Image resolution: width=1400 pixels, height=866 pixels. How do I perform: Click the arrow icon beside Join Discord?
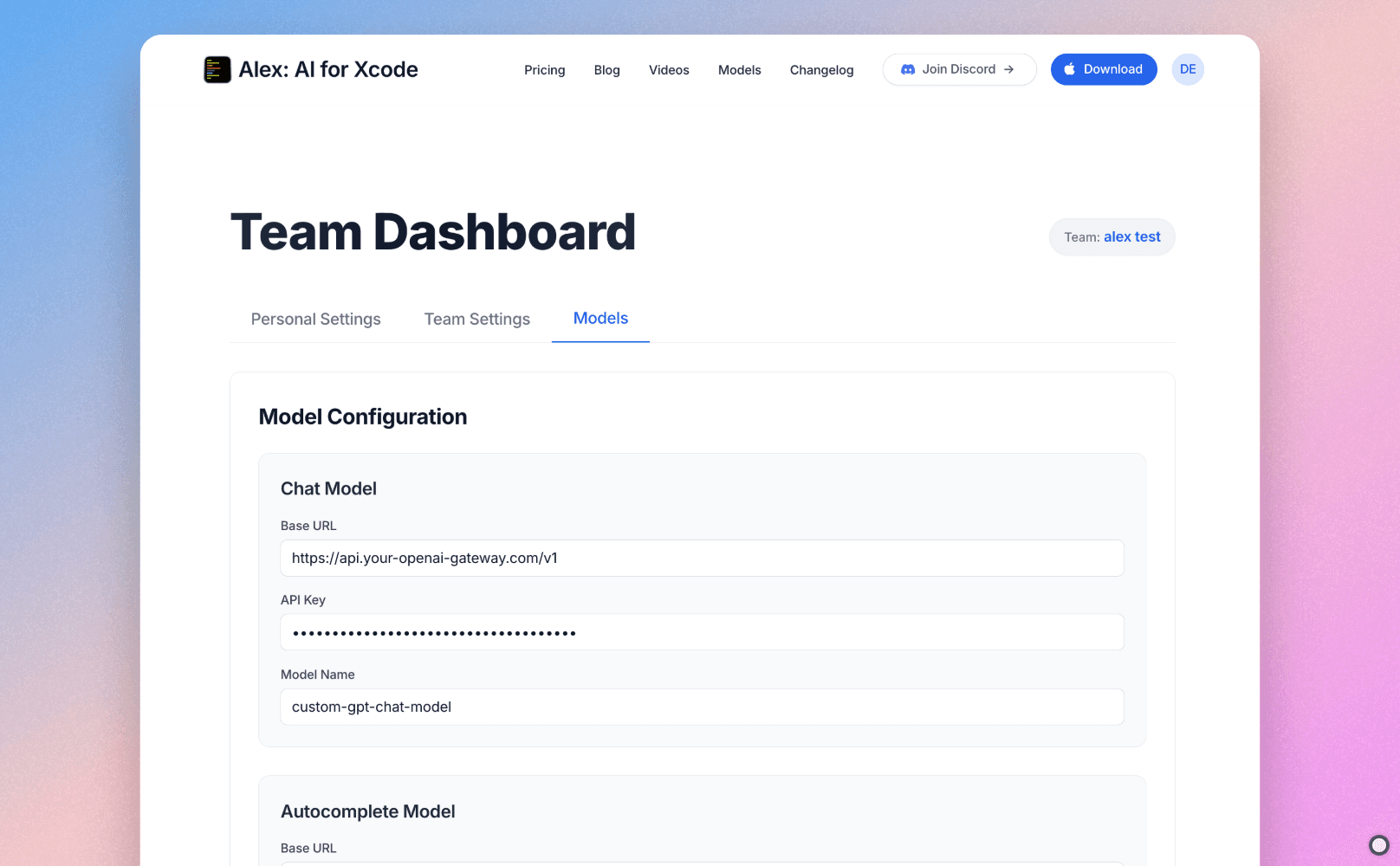[x=1009, y=69]
